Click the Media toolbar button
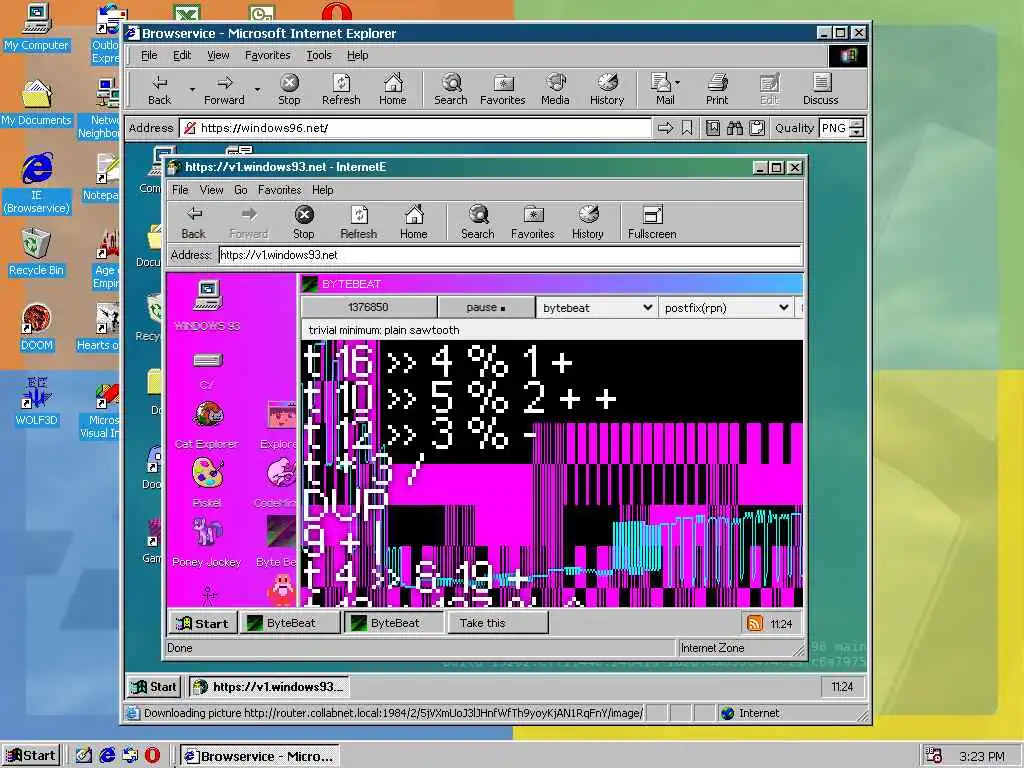This screenshot has height=768, width=1024. [555, 89]
